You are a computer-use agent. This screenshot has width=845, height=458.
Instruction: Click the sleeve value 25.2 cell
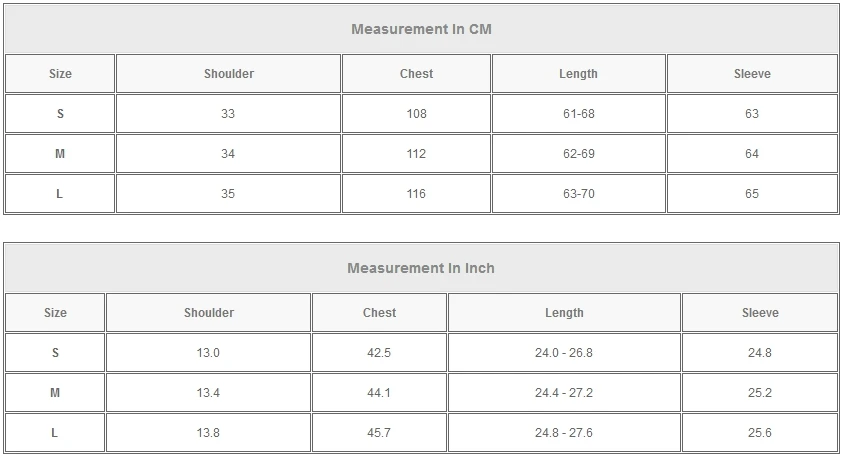pos(759,393)
